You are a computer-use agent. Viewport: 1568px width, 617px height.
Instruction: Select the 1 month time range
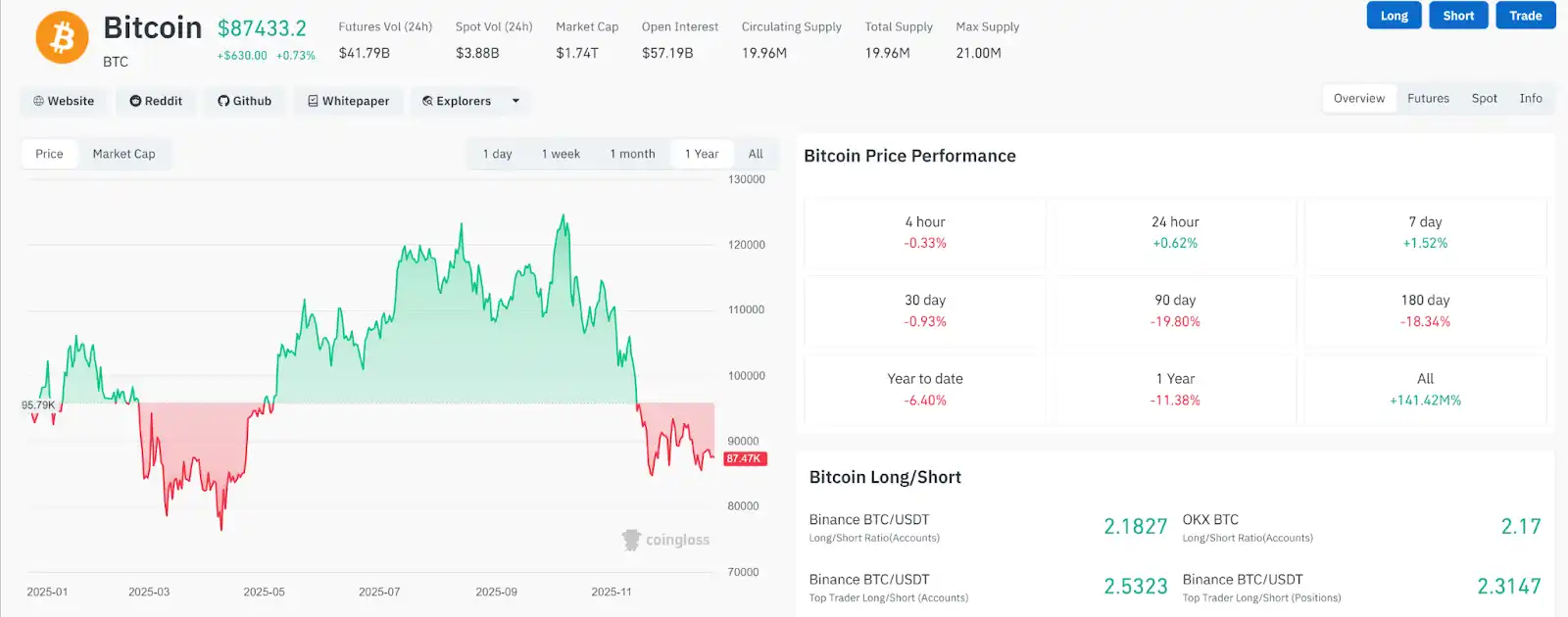pyautogui.click(x=632, y=154)
